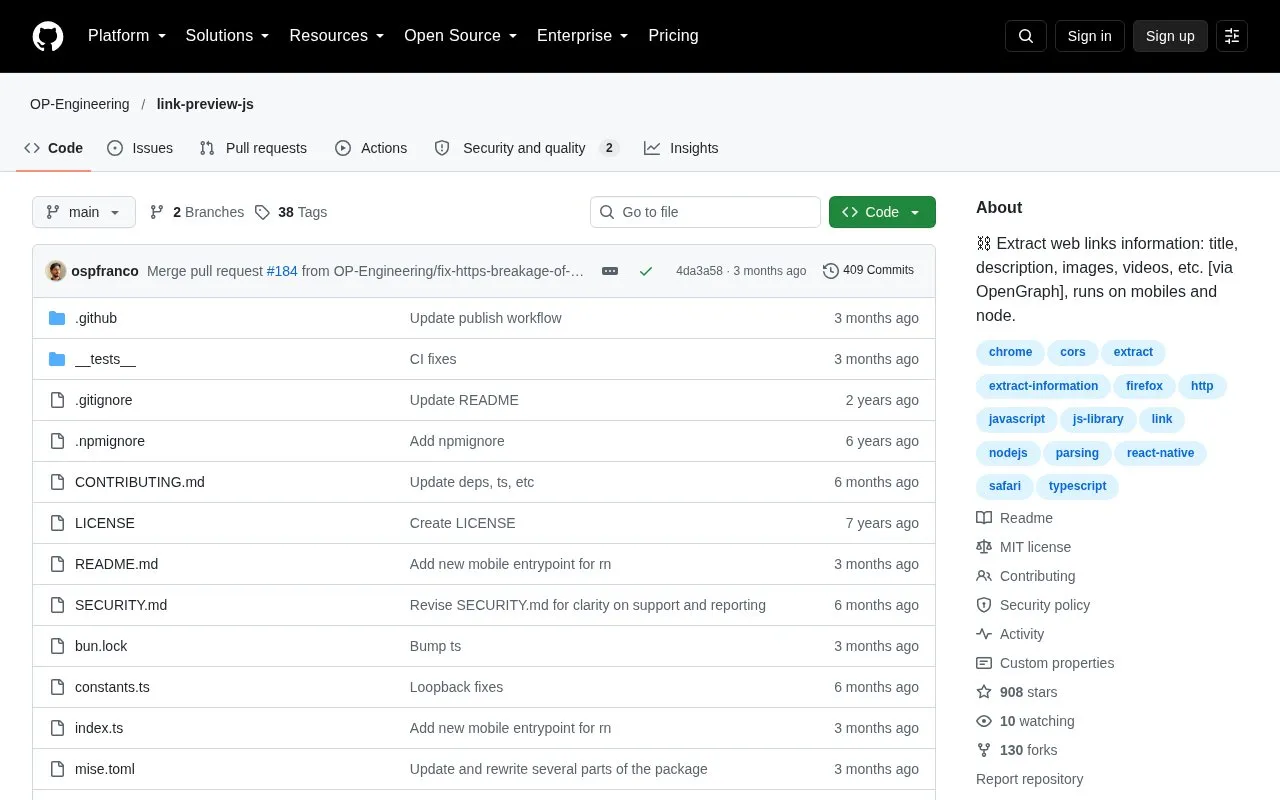Click the book icon beside Readme
The height and width of the screenshot is (800, 1280).
[984, 518]
